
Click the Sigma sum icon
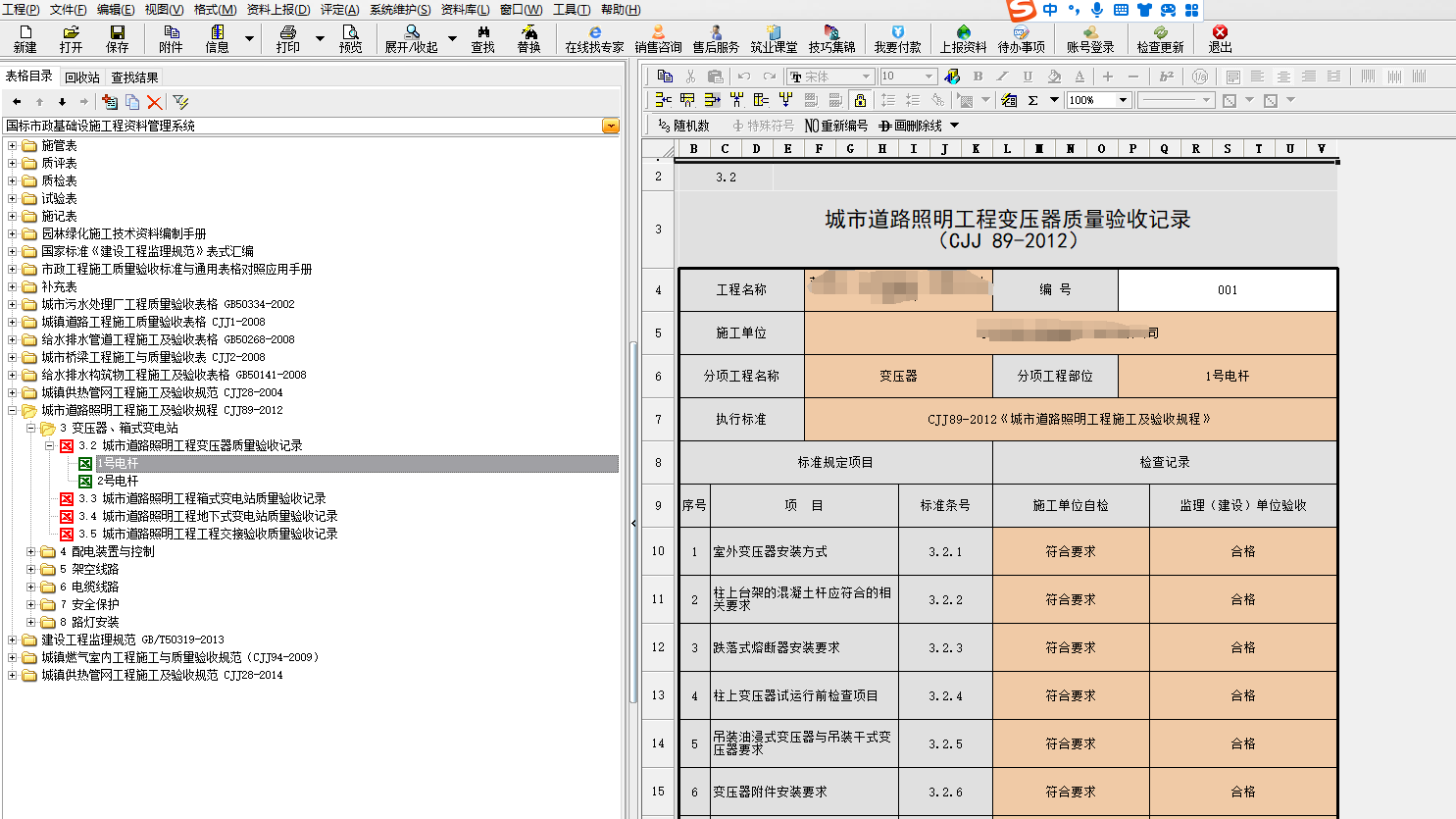click(1032, 100)
